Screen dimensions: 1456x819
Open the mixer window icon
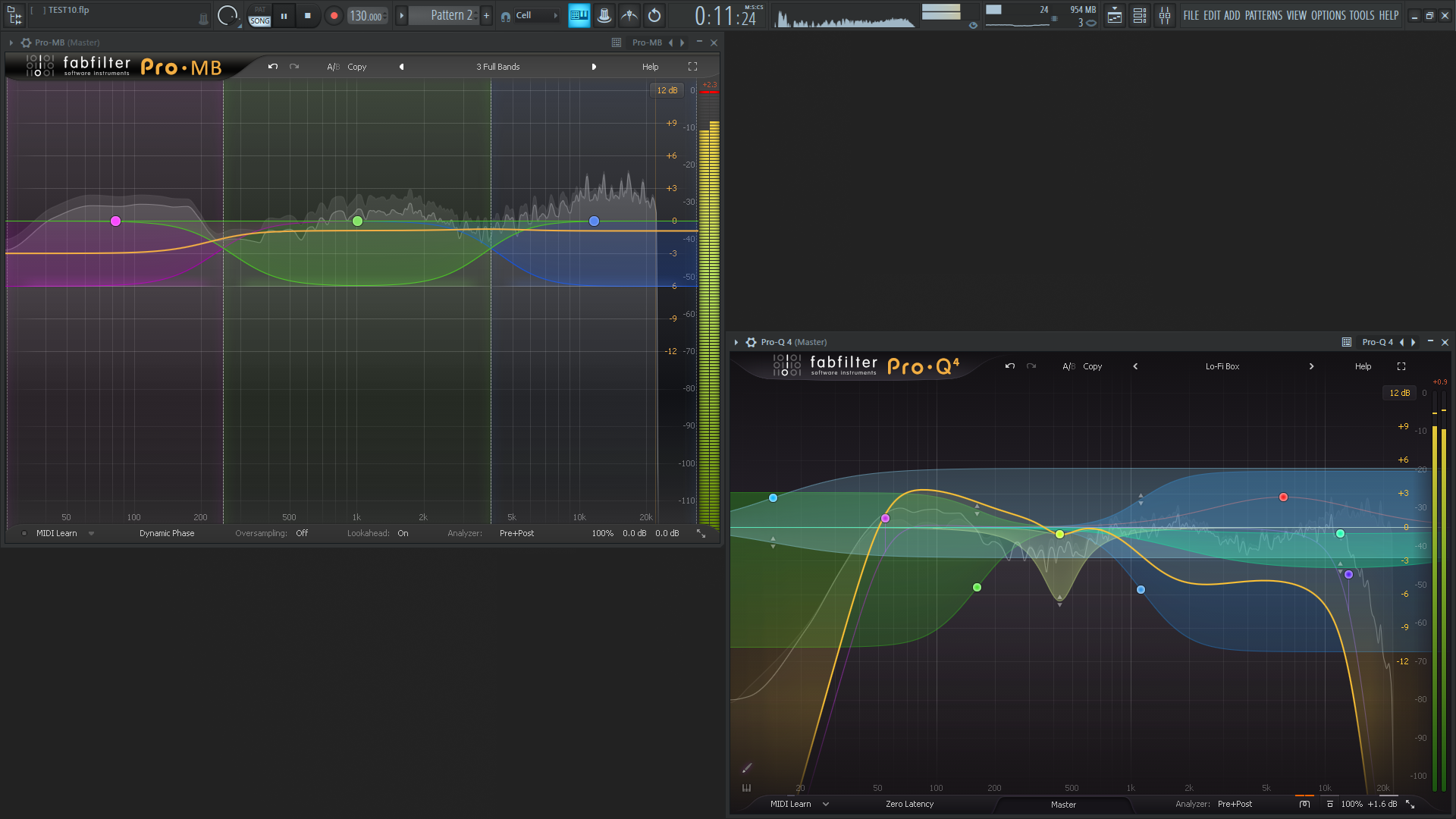pos(1164,15)
